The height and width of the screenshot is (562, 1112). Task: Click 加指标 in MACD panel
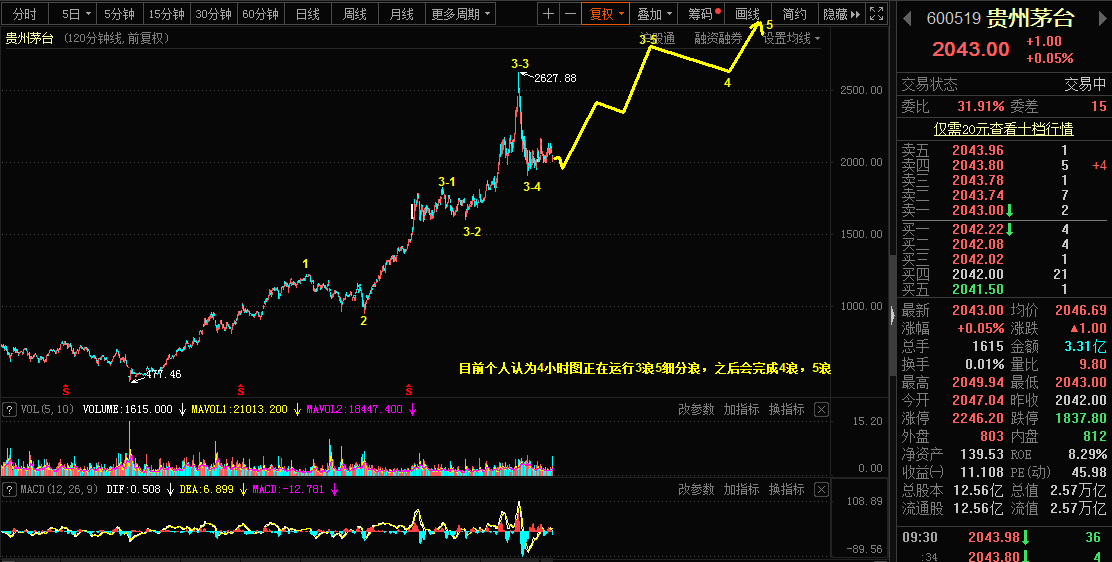point(741,490)
